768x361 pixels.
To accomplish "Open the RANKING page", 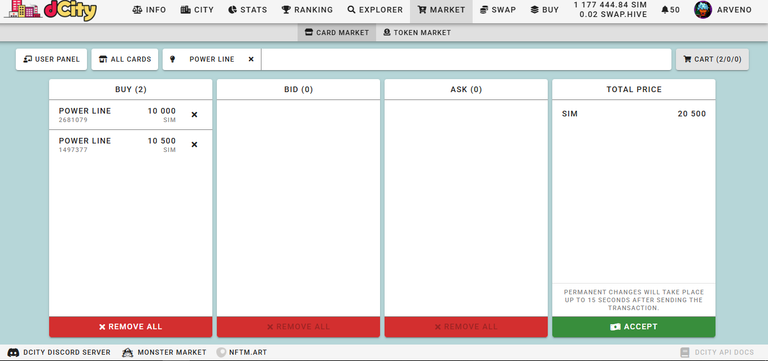I will 307,10.
